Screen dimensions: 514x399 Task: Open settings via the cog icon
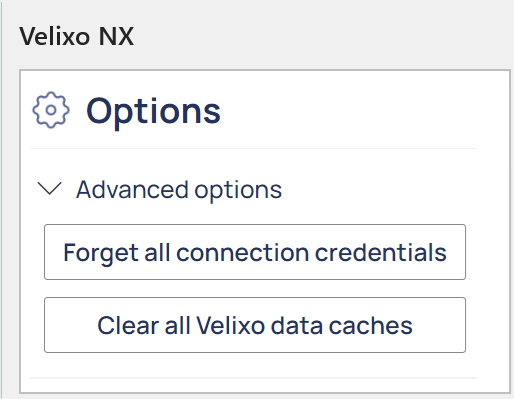[51, 110]
